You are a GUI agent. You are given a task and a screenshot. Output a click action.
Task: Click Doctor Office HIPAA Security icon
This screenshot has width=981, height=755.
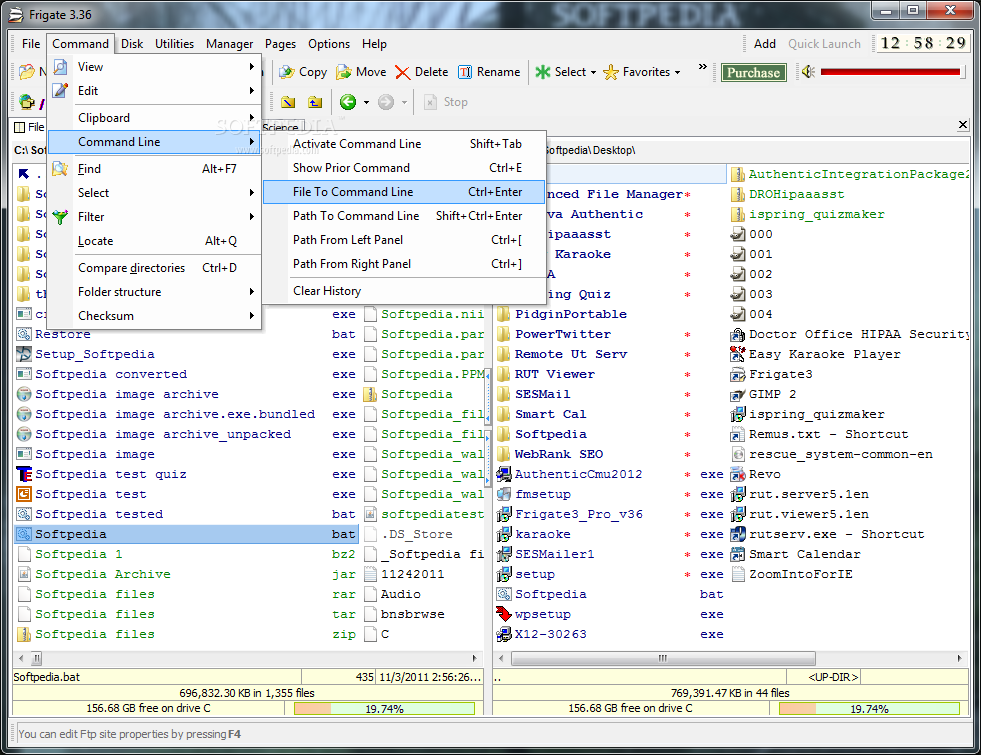[x=738, y=334]
